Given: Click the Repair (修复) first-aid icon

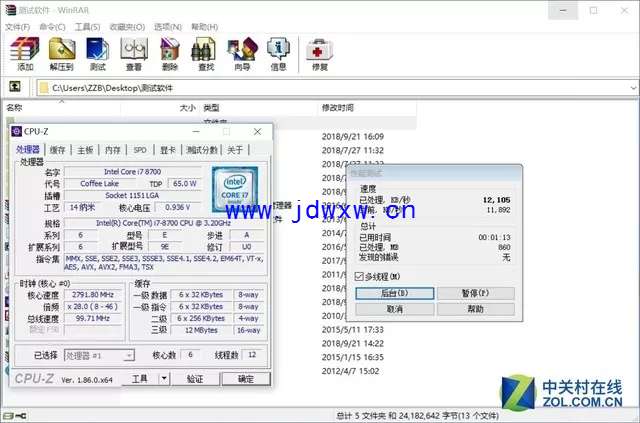Looking at the screenshot, I should [x=320, y=53].
